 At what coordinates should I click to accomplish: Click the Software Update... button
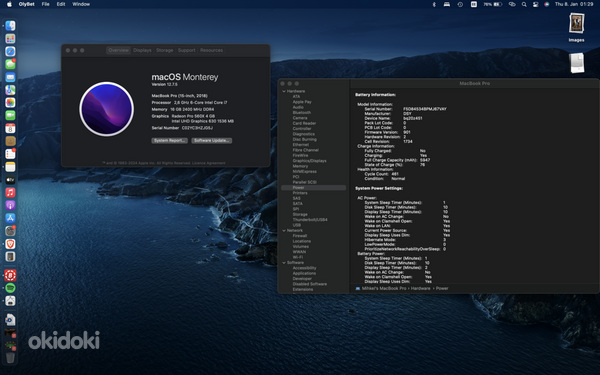212,140
